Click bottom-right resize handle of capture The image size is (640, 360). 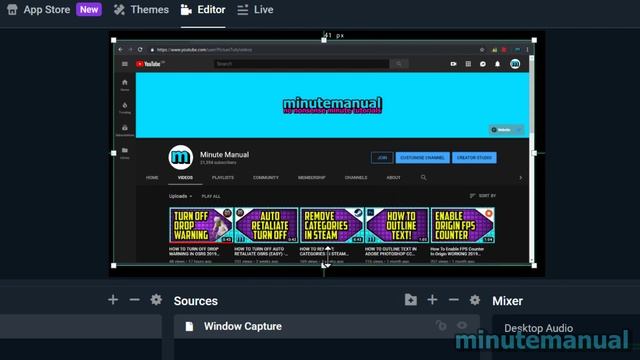(x=534, y=266)
